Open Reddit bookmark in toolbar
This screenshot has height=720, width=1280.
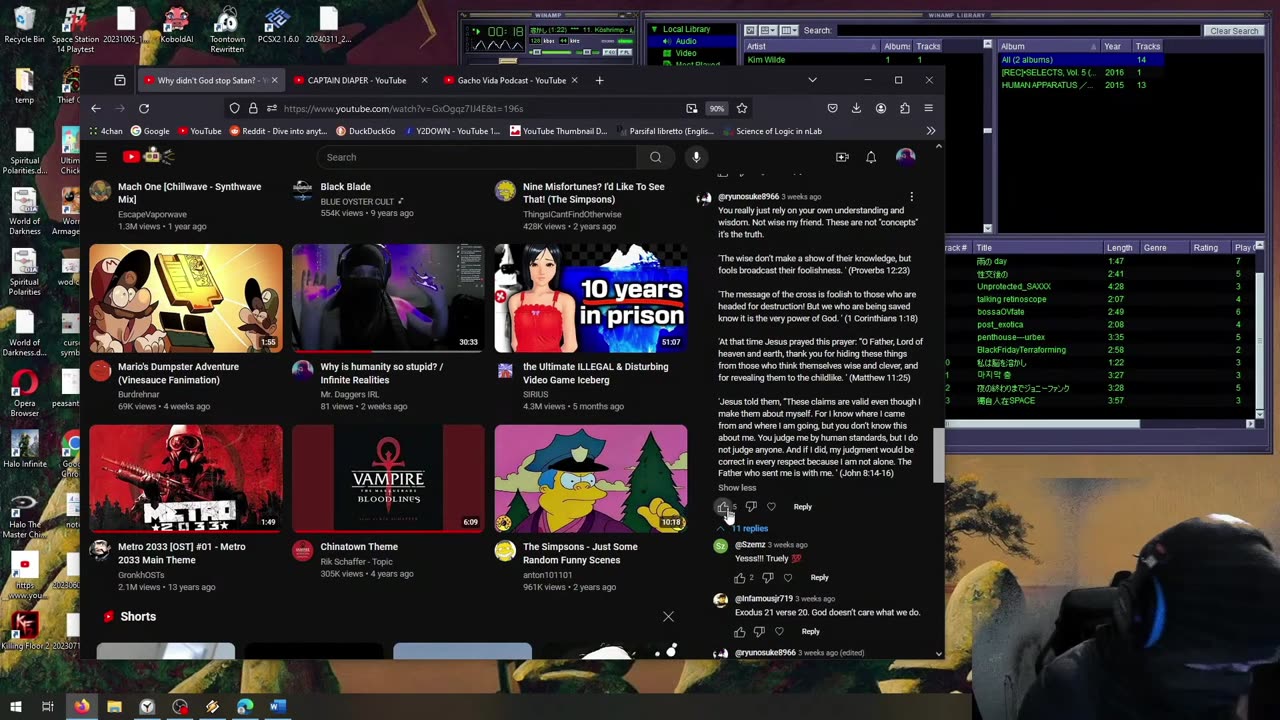[x=278, y=131]
